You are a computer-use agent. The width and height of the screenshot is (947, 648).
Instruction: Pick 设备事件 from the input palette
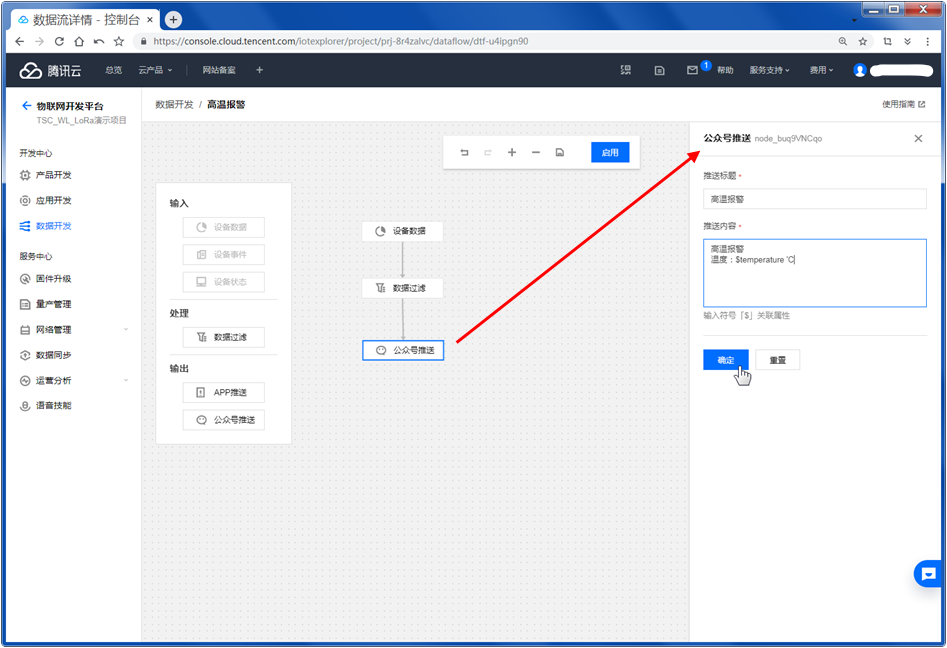coord(223,254)
